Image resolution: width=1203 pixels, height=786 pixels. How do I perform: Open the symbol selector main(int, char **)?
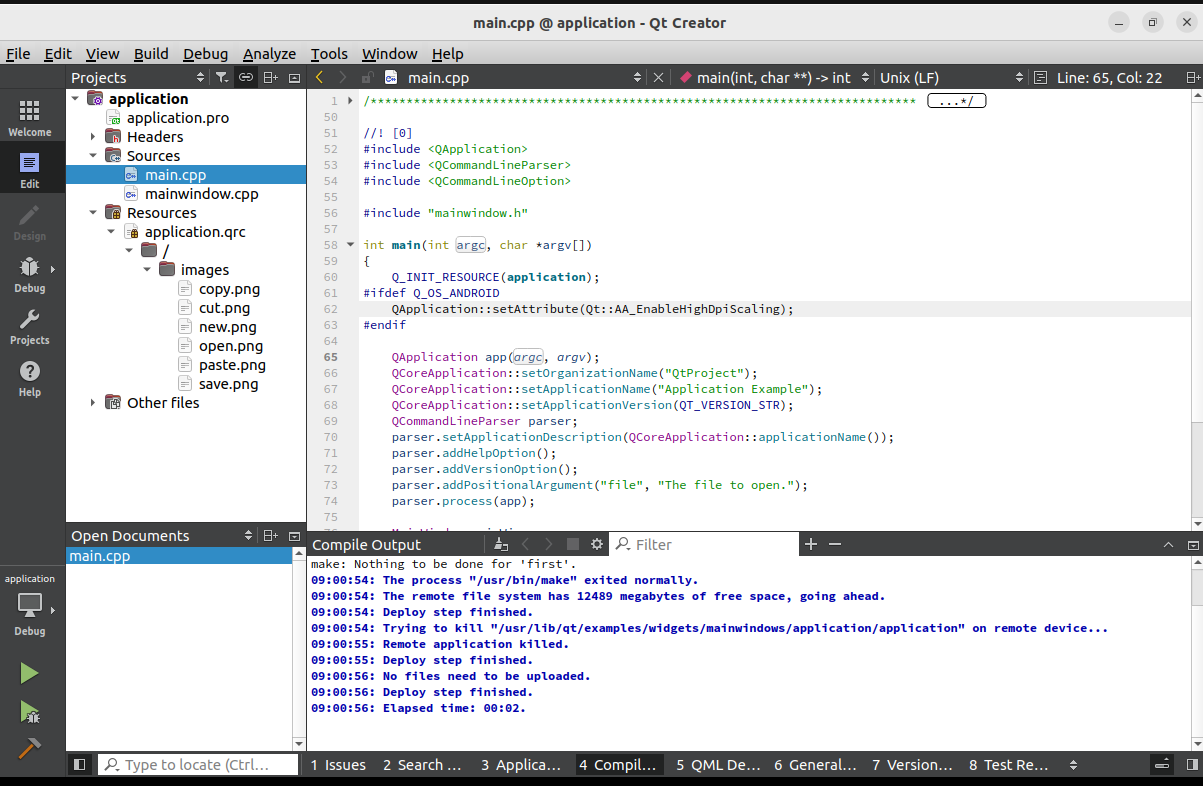[773, 77]
